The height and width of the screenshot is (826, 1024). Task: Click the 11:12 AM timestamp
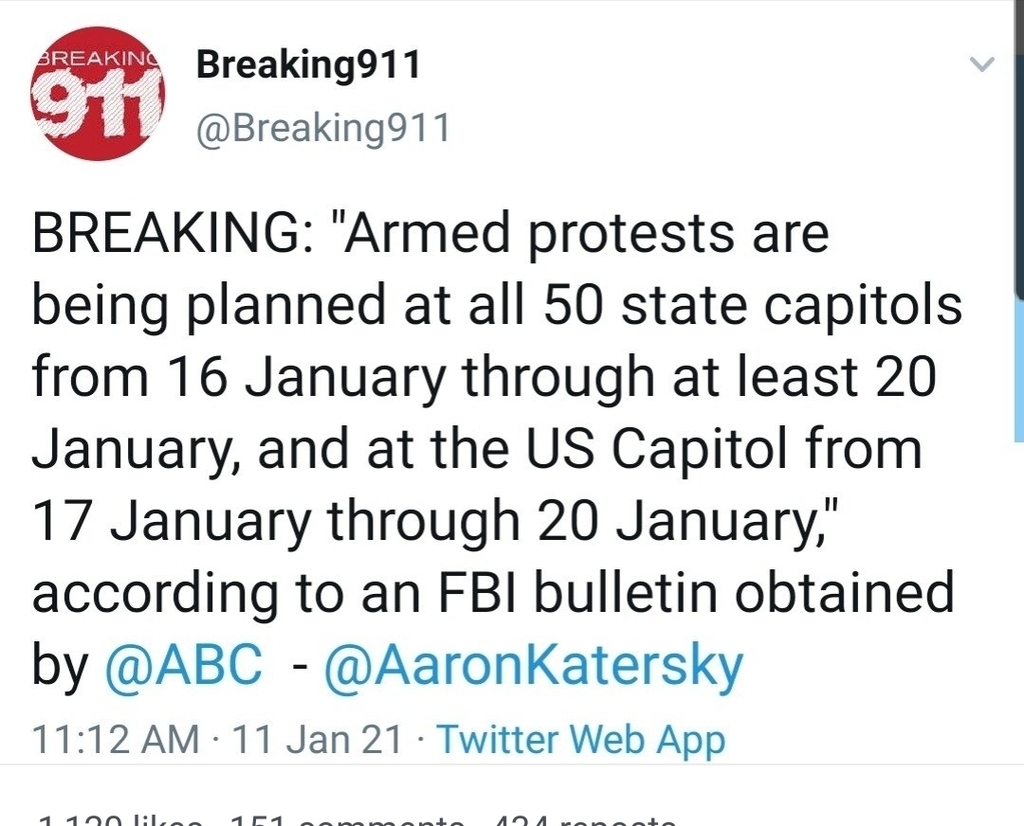pos(115,740)
